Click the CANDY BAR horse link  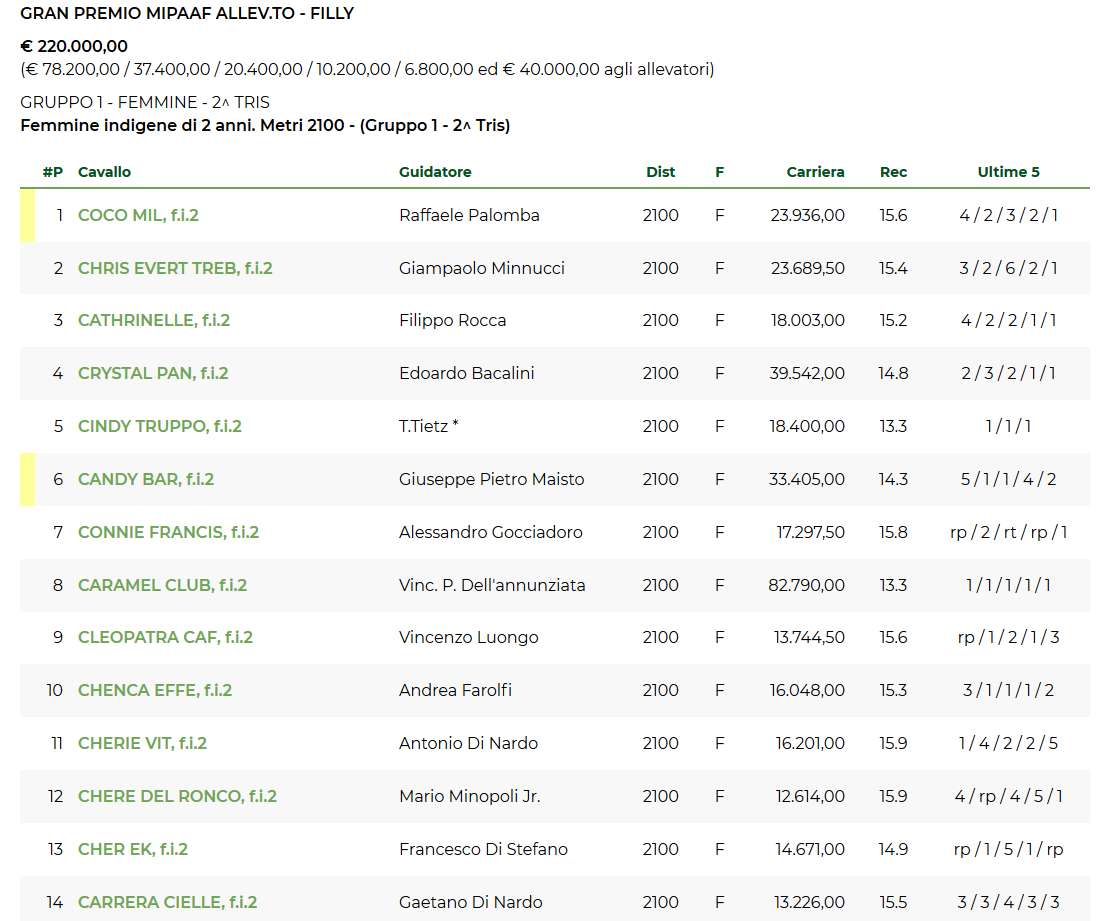[x=146, y=479]
